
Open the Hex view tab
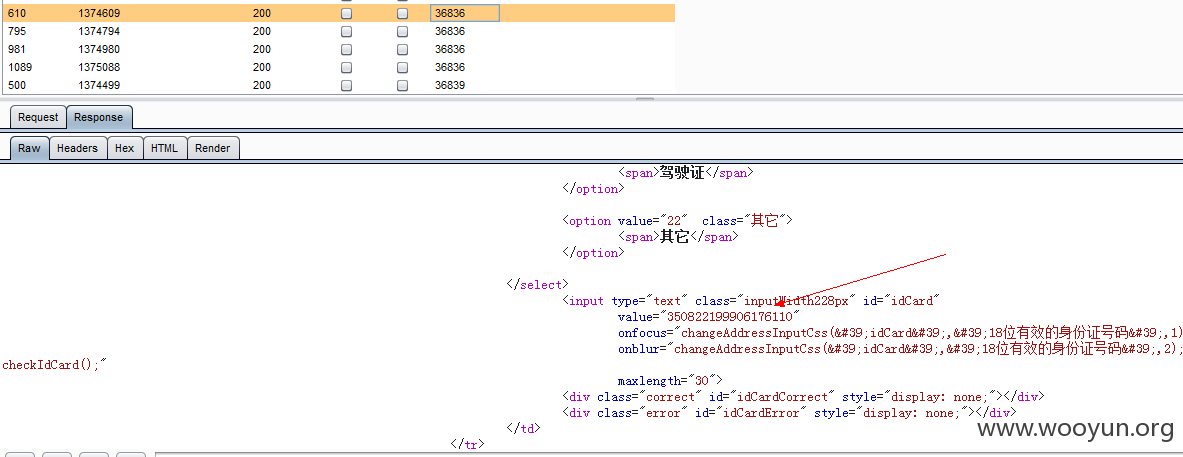point(124,149)
